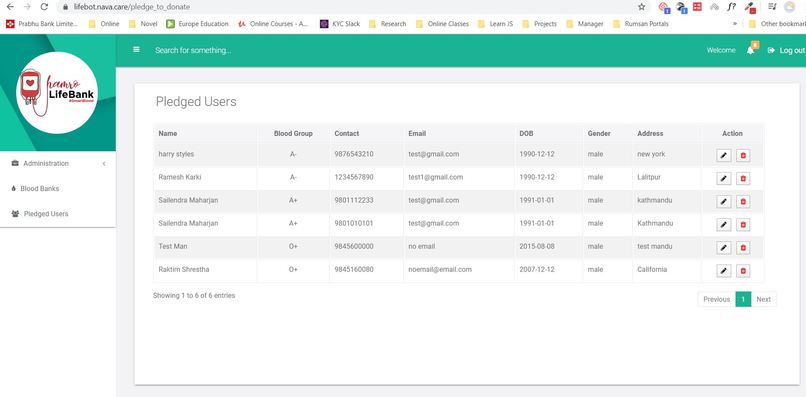Screen dimensions: 806x397
Task: Edit Sailendra Maharjan with contact 9801010101
Action: [724, 225]
